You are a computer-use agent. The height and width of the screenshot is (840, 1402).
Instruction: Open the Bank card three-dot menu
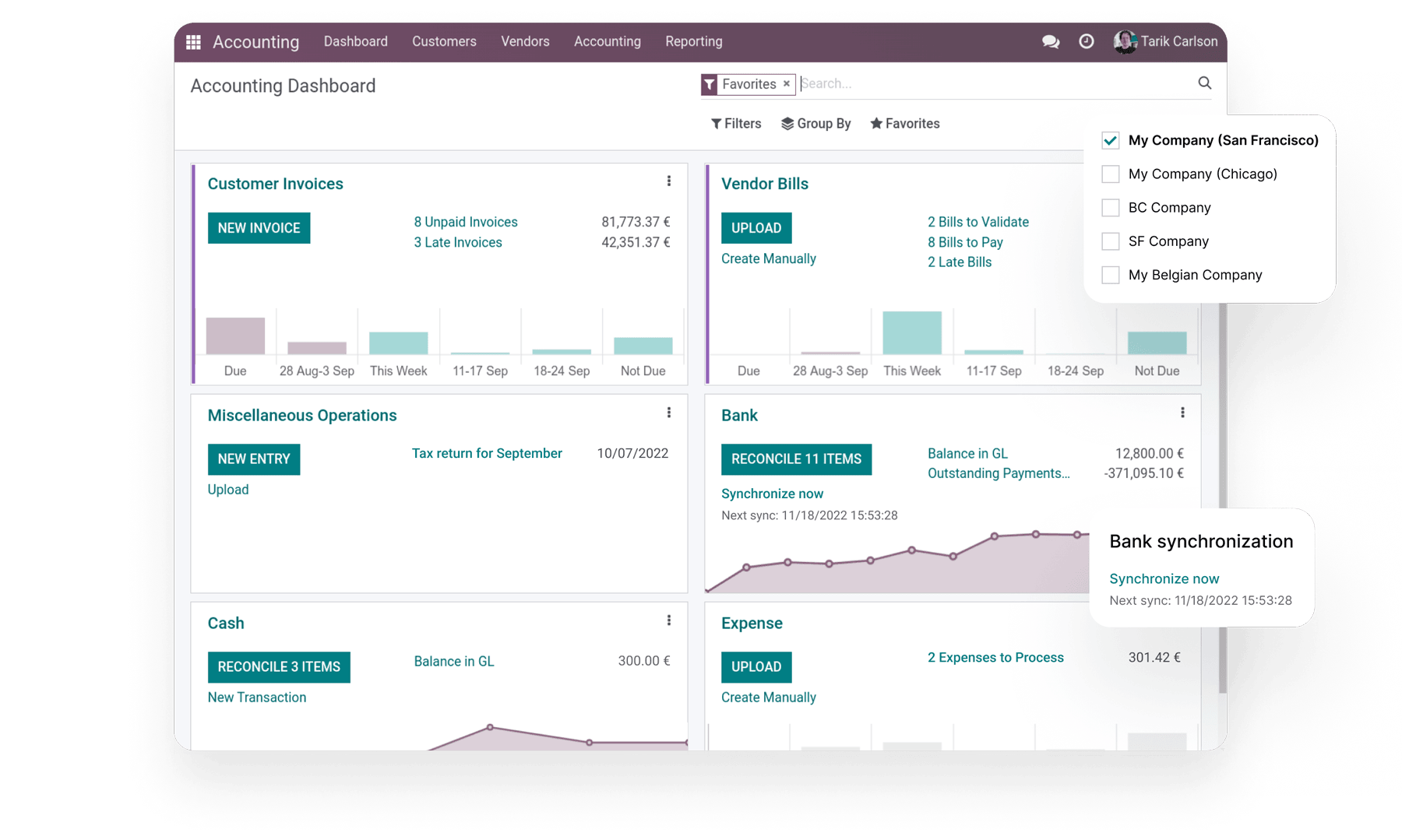click(1183, 413)
